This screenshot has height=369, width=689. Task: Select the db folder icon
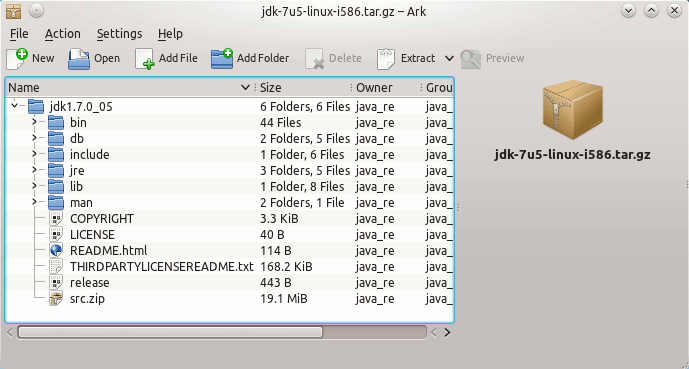pyautogui.click(x=56, y=138)
